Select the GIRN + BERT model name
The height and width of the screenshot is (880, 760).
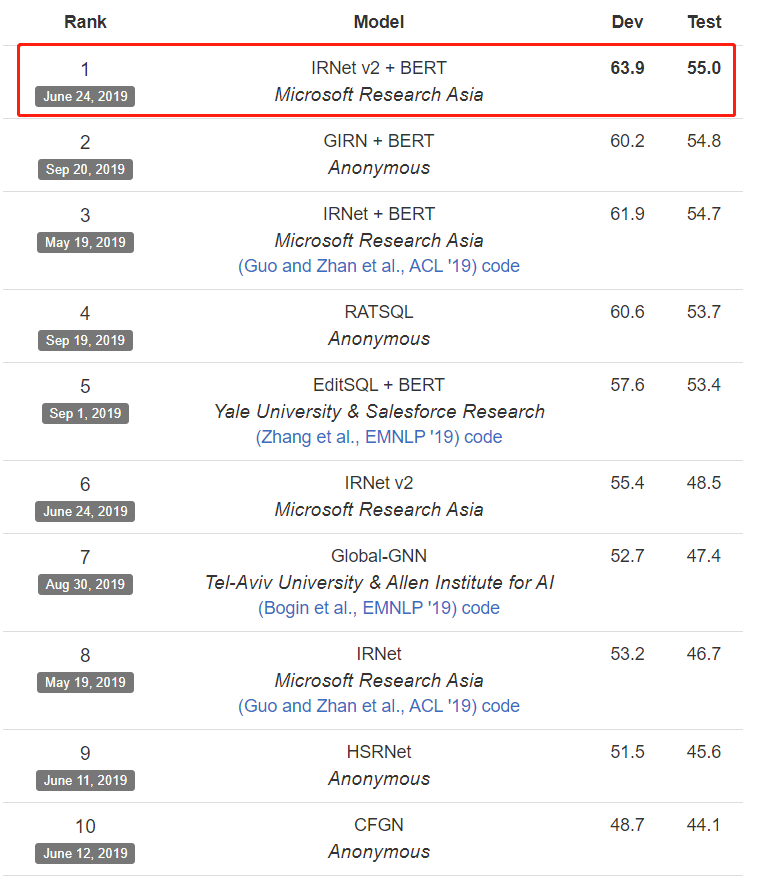(379, 141)
